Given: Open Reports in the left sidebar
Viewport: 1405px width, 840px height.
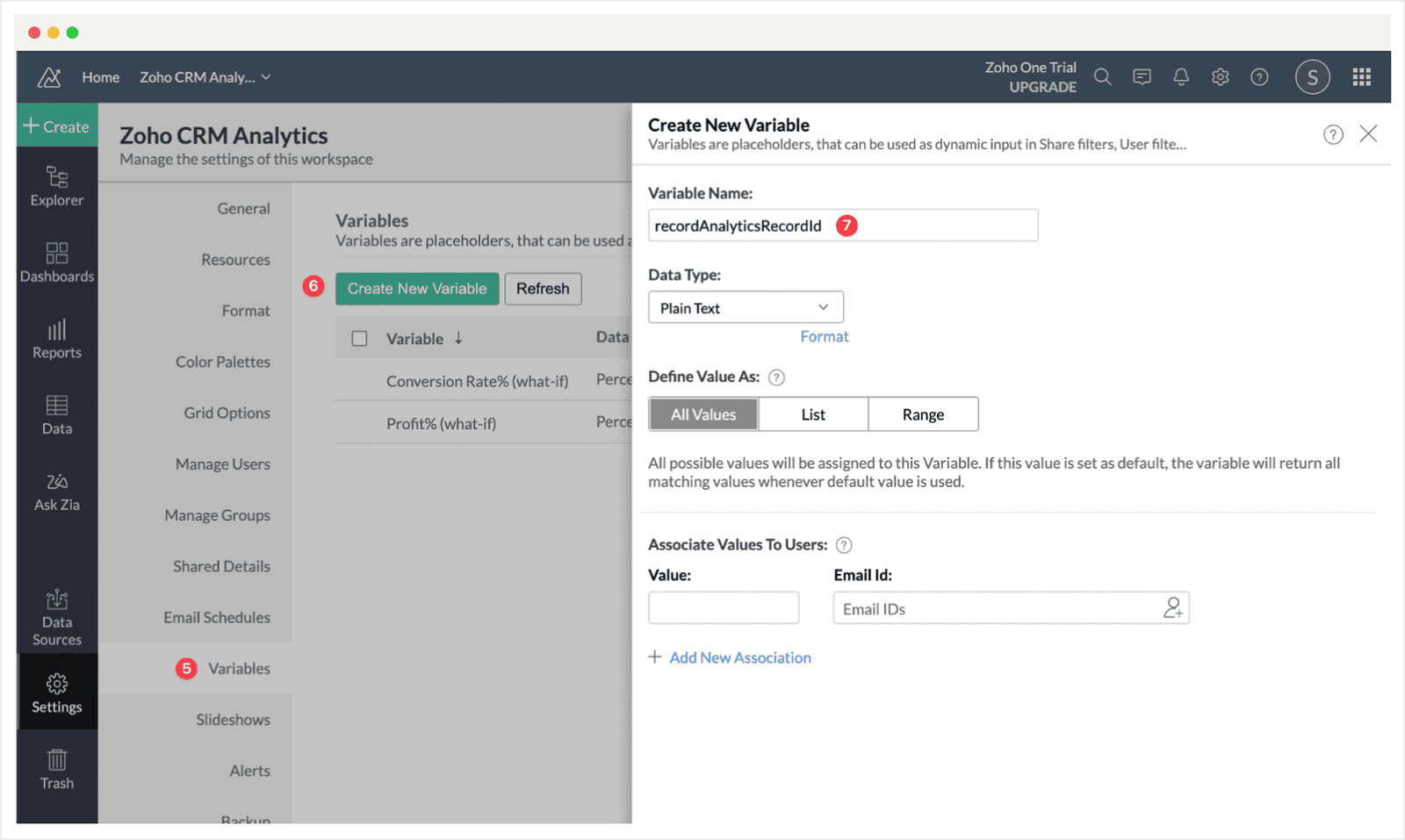Looking at the screenshot, I should (57, 339).
